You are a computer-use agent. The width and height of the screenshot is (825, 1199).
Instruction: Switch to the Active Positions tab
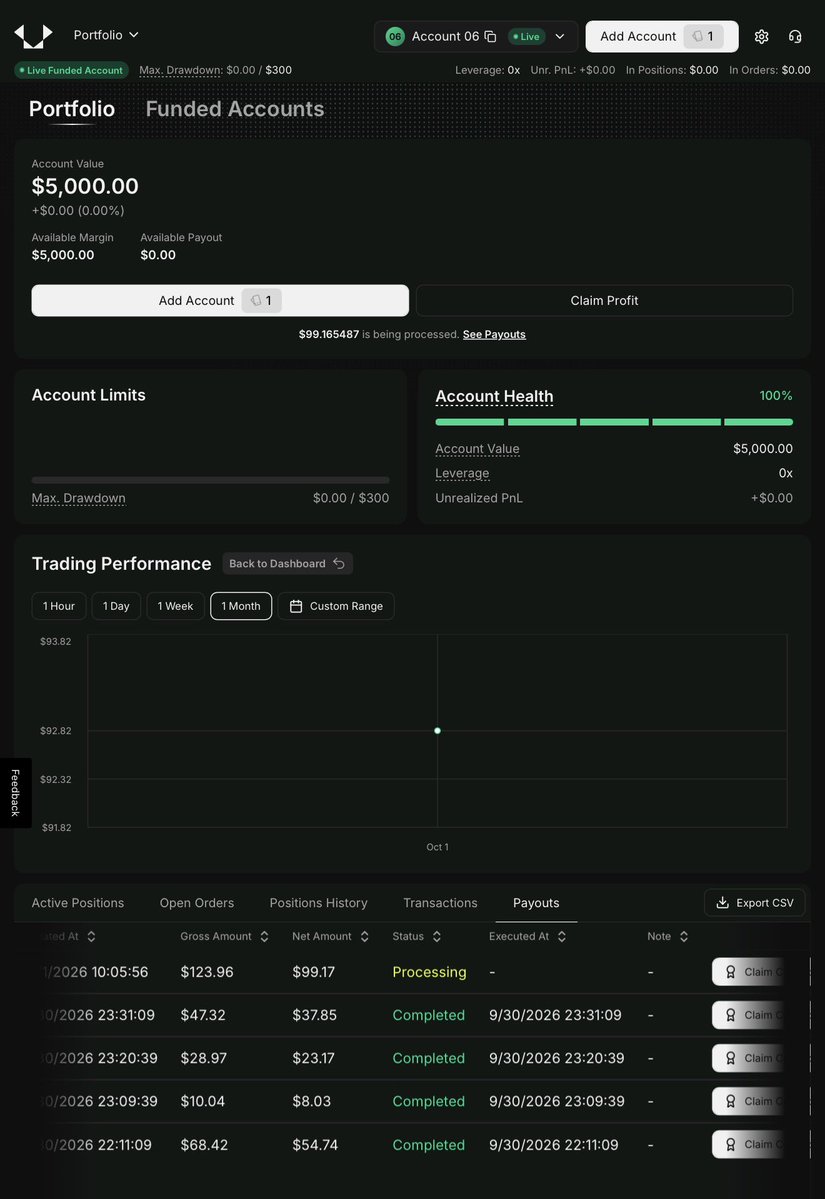point(77,903)
